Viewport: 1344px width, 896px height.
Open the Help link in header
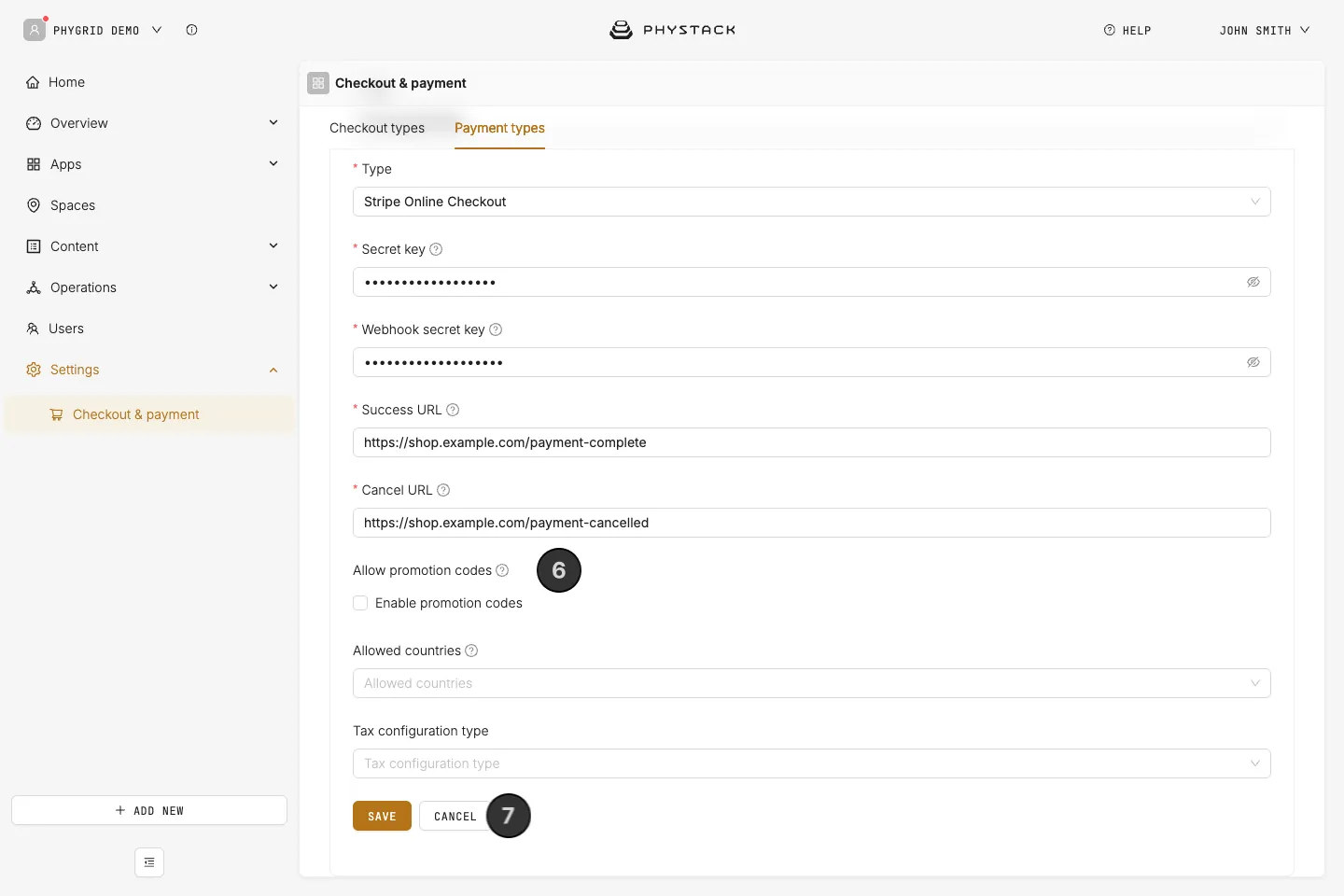1127,30
